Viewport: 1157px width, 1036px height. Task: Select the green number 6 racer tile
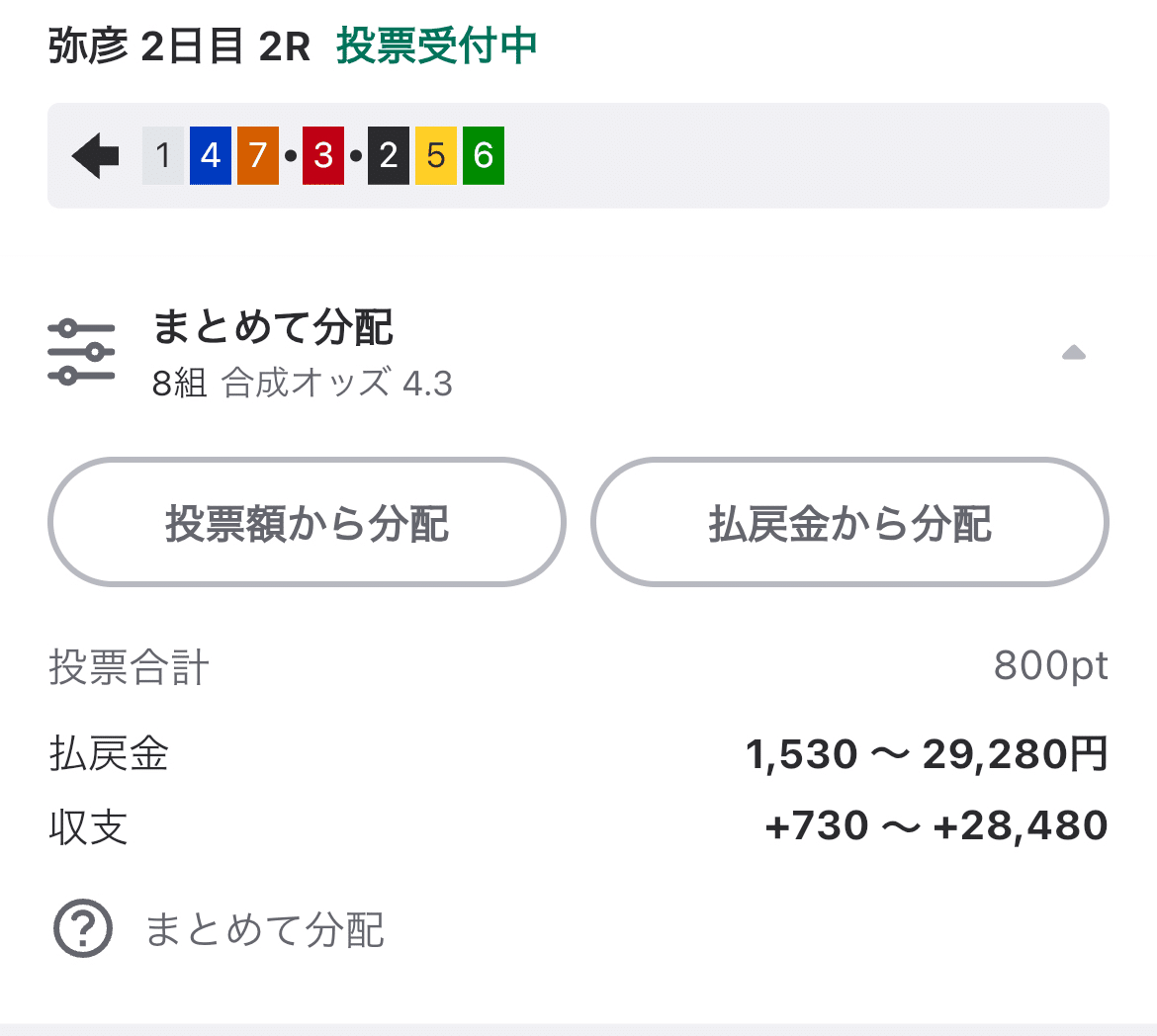tap(483, 154)
